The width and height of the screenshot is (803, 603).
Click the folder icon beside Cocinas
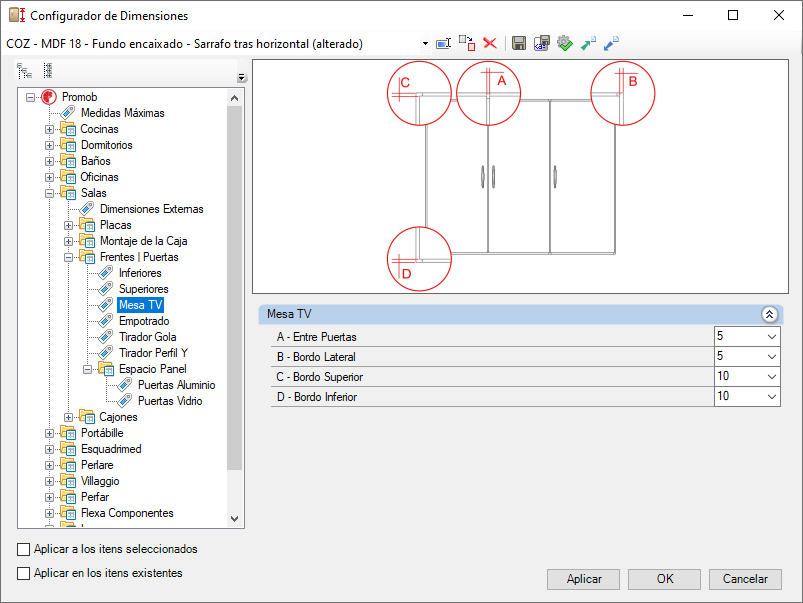(68, 129)
